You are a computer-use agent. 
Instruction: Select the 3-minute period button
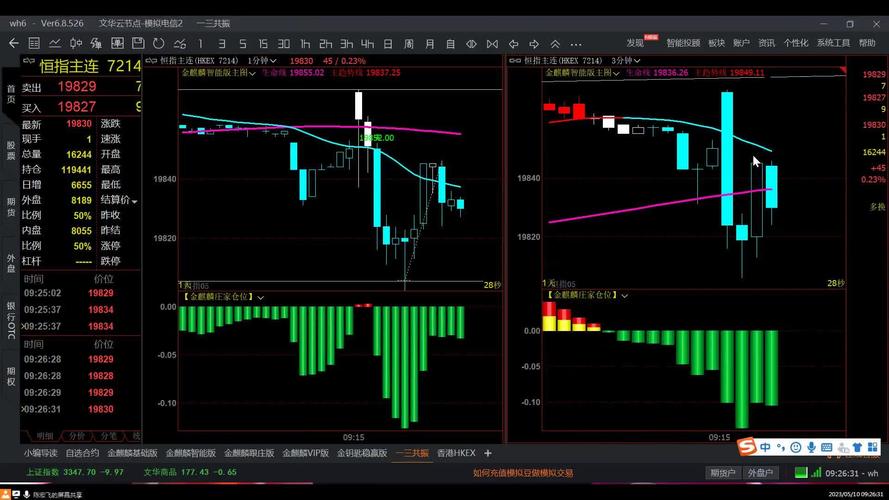(x=222, y=43)
